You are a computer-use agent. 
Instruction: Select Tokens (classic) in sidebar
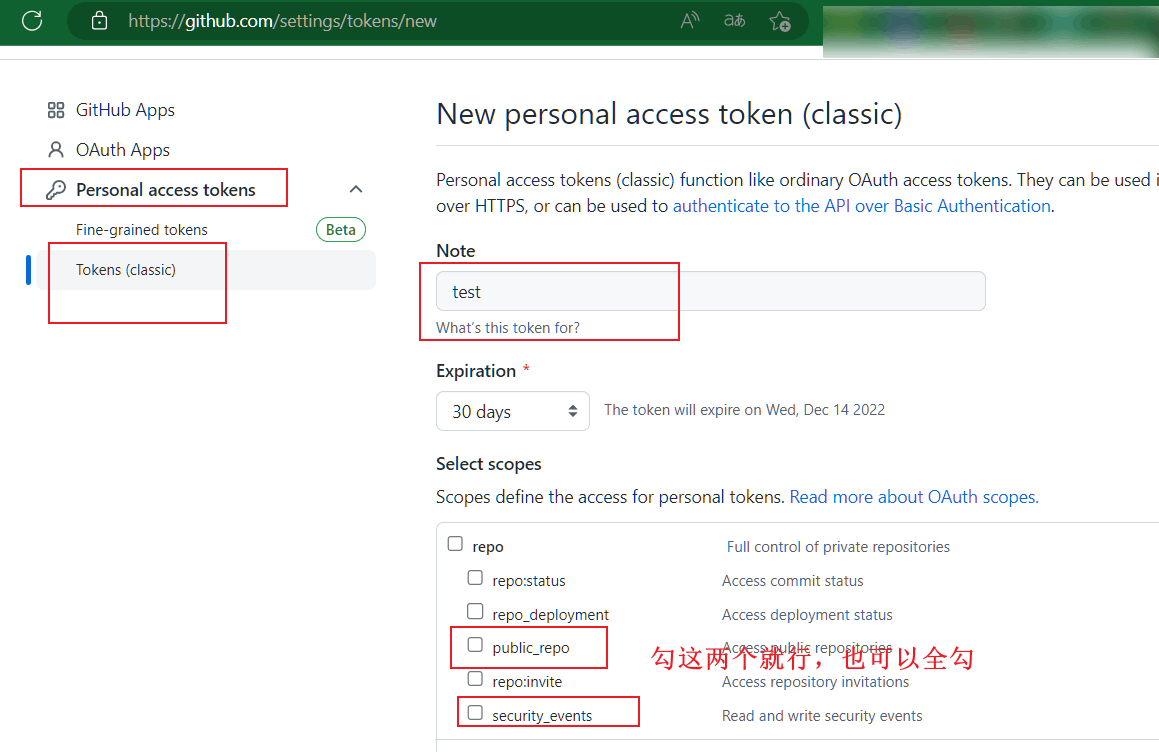point(126,270)
